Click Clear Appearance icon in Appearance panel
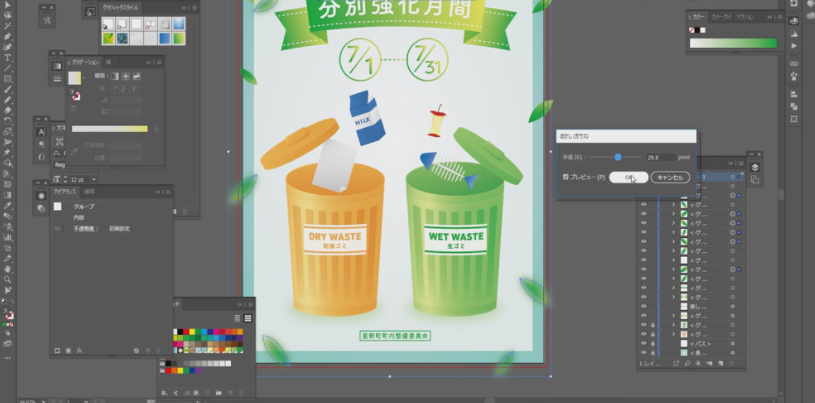This screenshot has width=815, height=403. [136, 350]
